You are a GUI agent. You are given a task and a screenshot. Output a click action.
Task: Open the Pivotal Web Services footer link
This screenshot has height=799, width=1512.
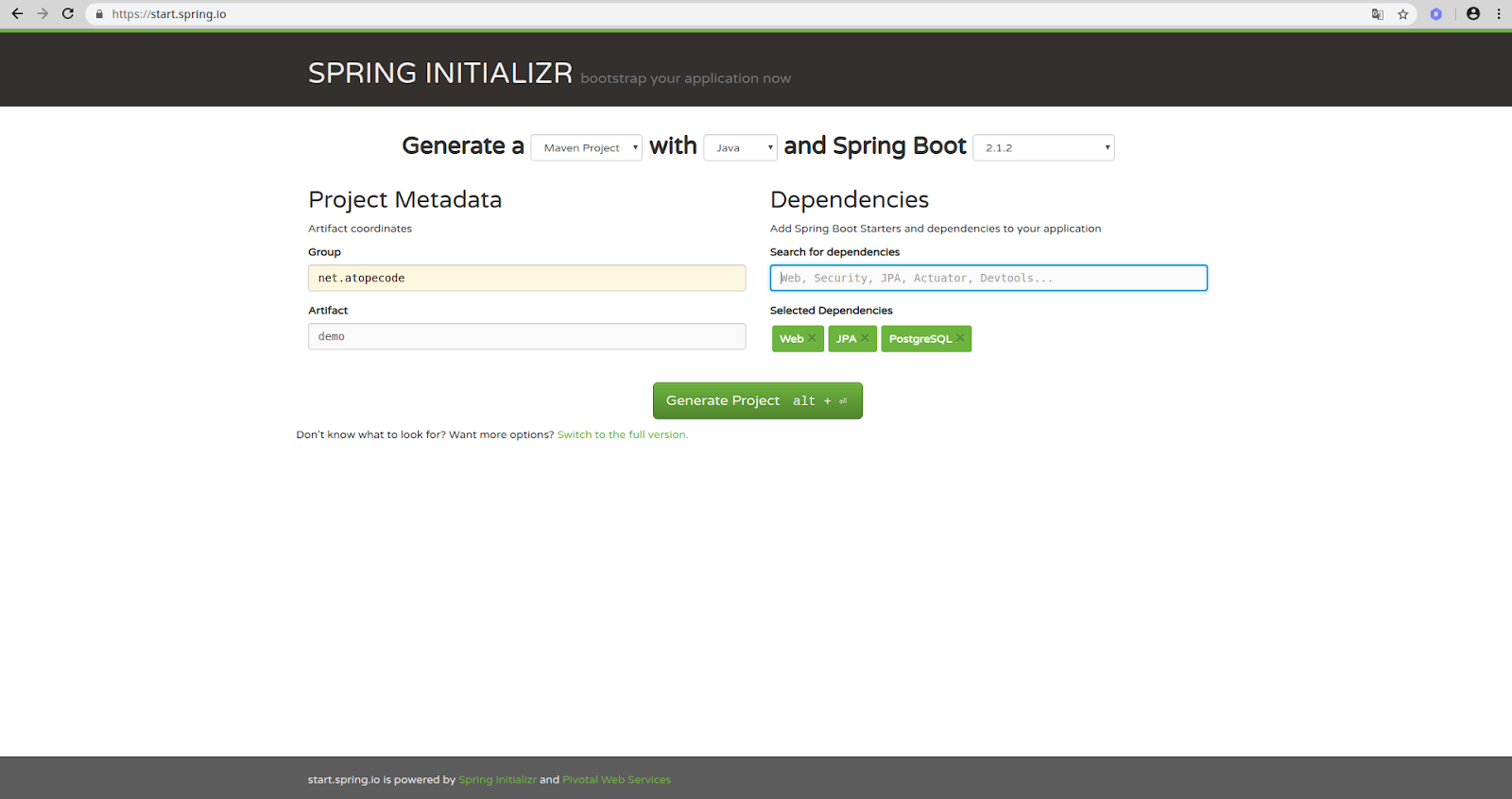click(x=617, y=780)
